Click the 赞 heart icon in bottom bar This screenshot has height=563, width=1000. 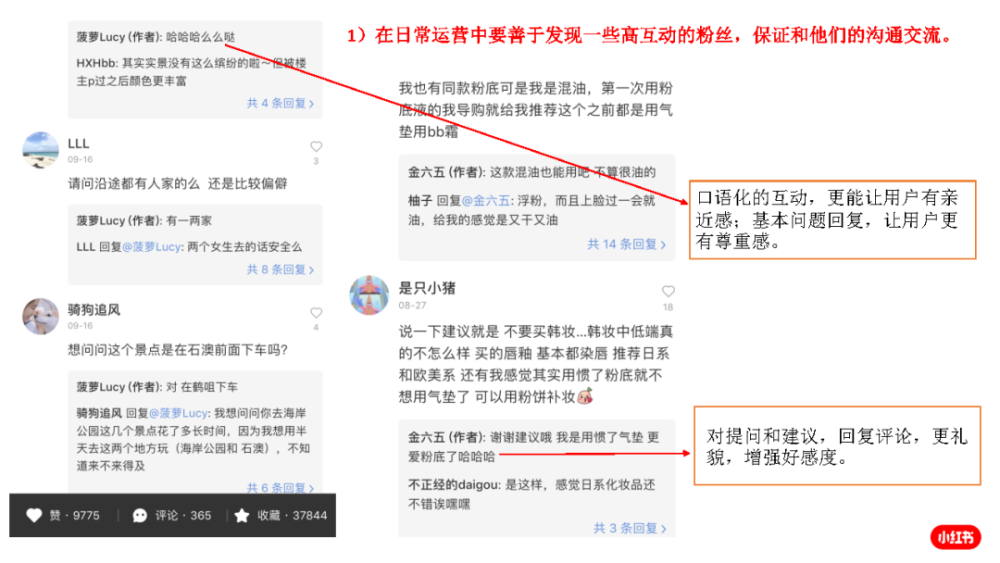coord(34,515)
